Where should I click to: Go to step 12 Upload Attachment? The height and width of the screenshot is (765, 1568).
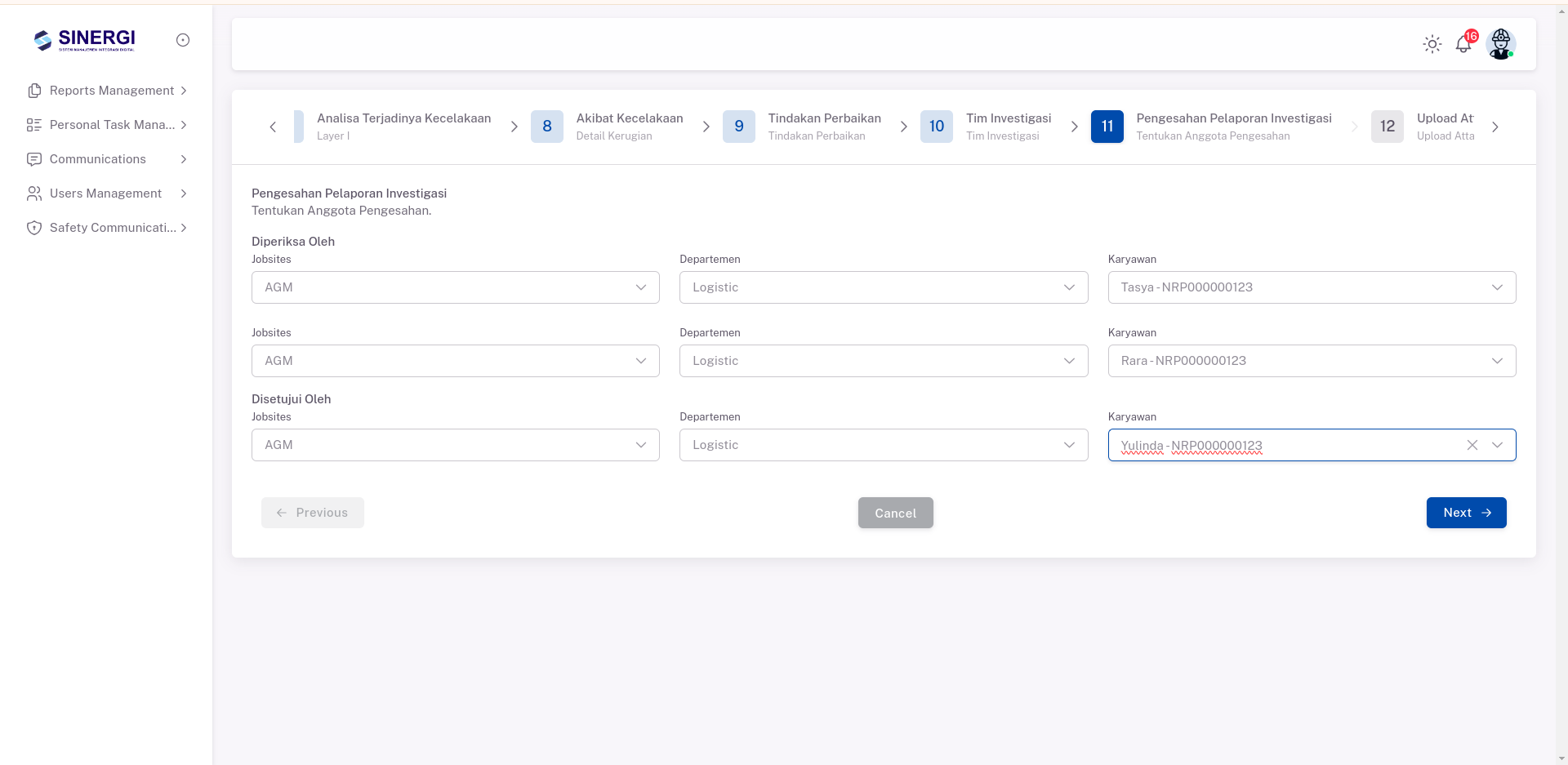tap(1423, 127)
